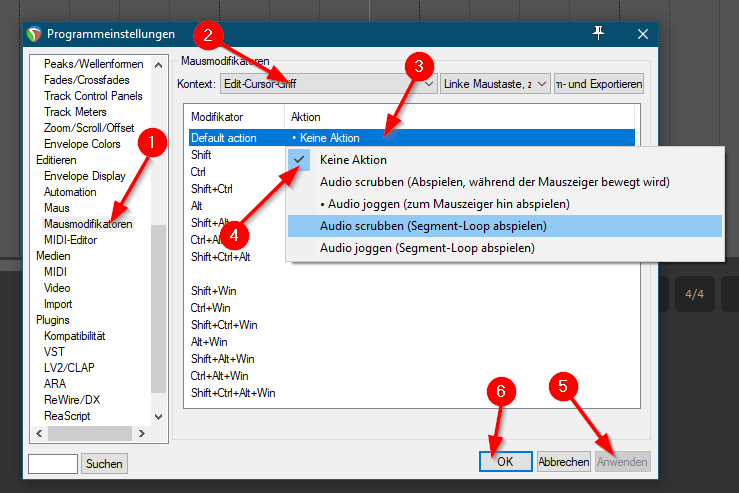Select Peaks/Wellenformen in the settings tree

(x=93, y=64)
